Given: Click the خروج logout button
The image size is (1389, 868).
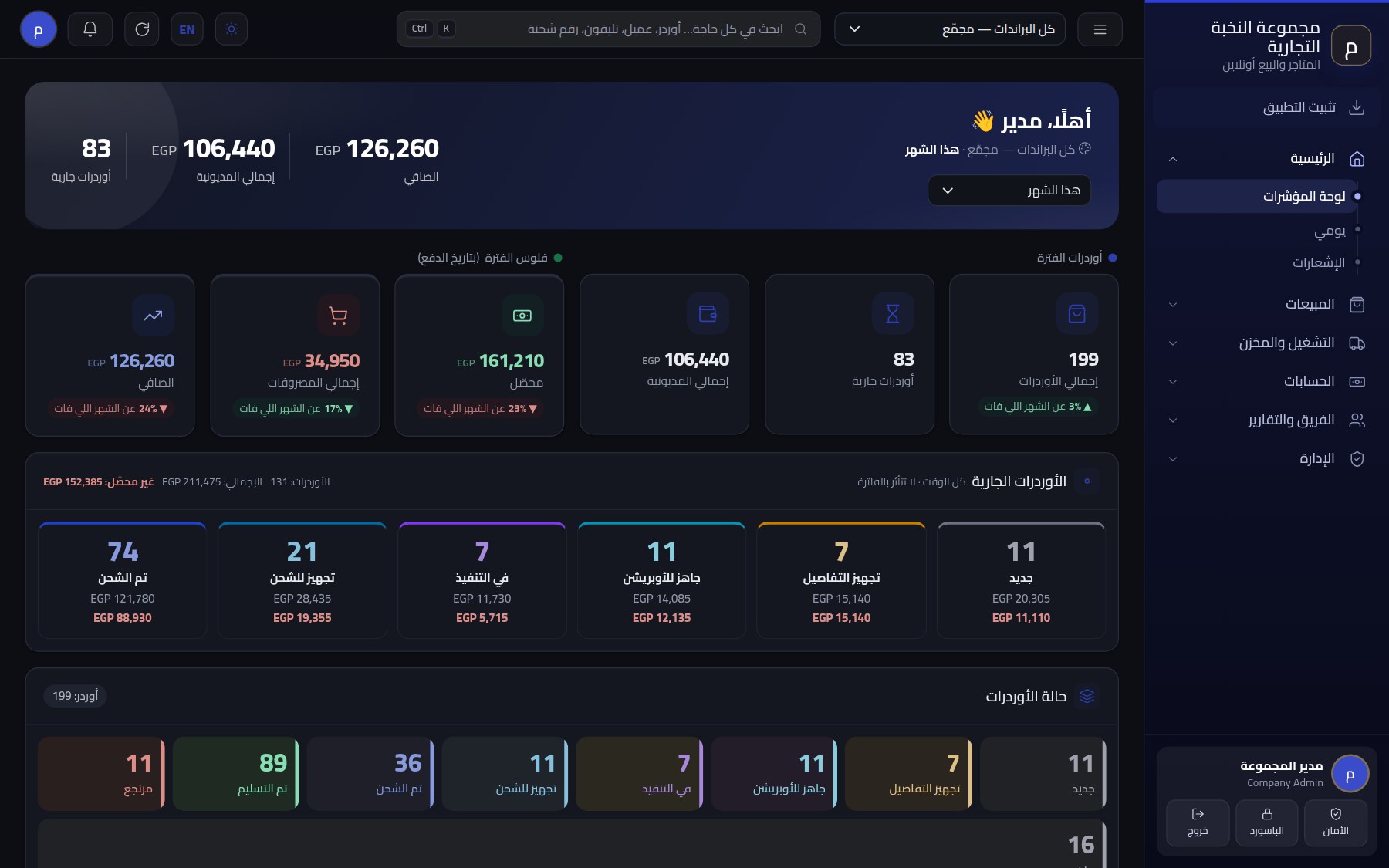Looking at the screenshot, I should point(1198,822).
